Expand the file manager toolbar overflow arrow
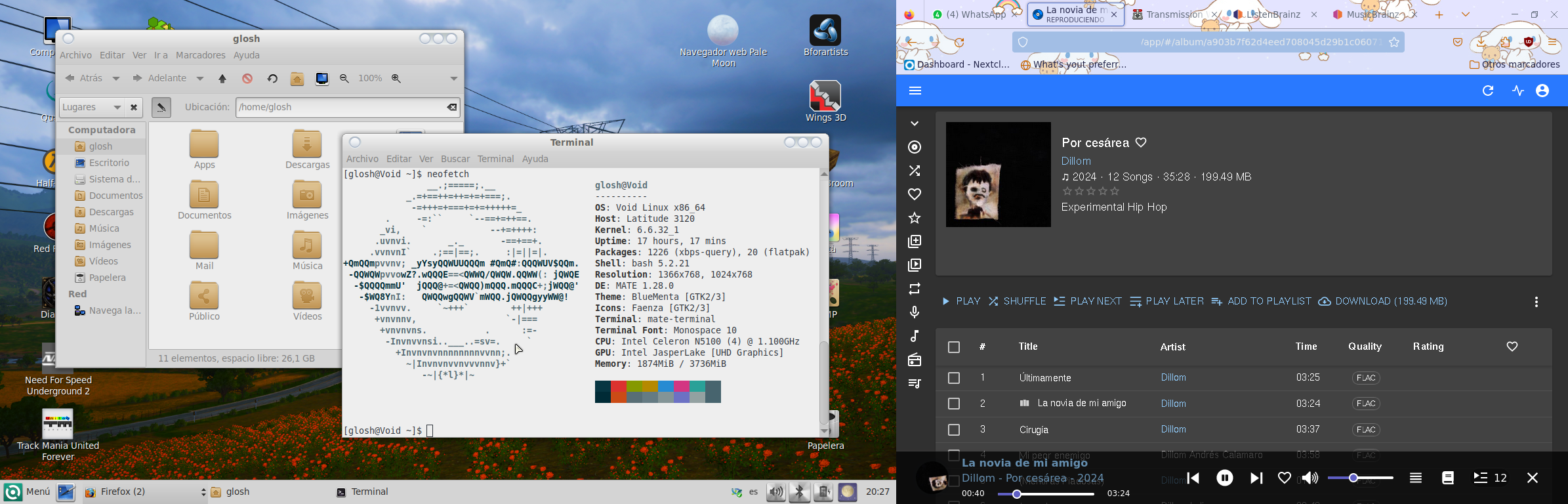This screenshot has width=1568, height=504. (x=453, y=79)
